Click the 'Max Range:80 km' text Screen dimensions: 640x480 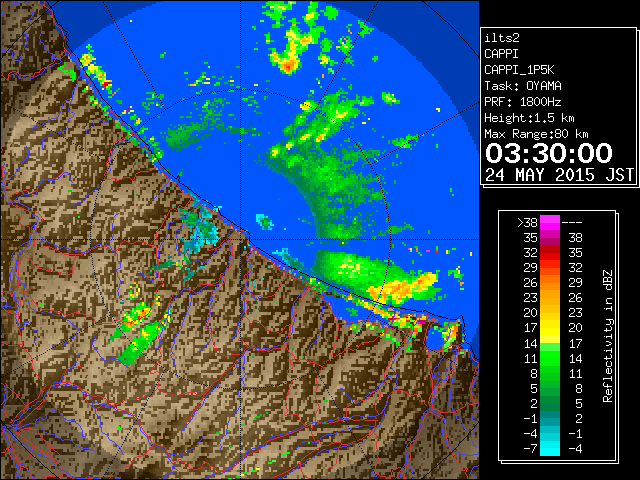pyautogui.click(x=536, y=134)
